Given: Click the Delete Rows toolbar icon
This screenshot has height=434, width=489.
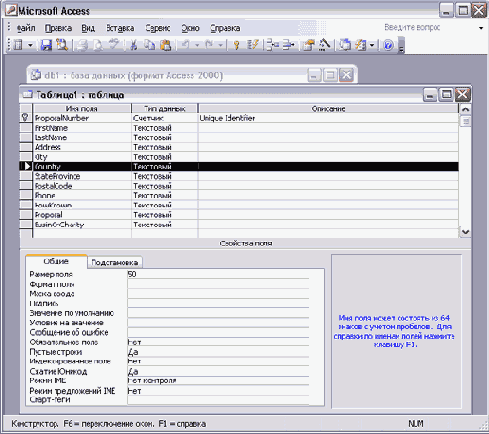Looking at the screenshot, I should (x=288, y=45).
